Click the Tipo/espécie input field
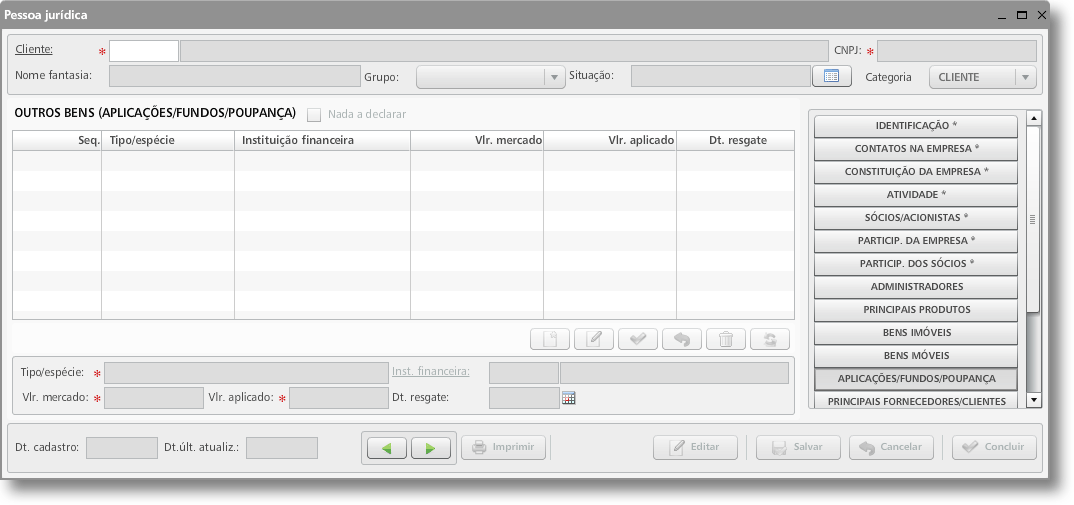 tap(246, 373)
